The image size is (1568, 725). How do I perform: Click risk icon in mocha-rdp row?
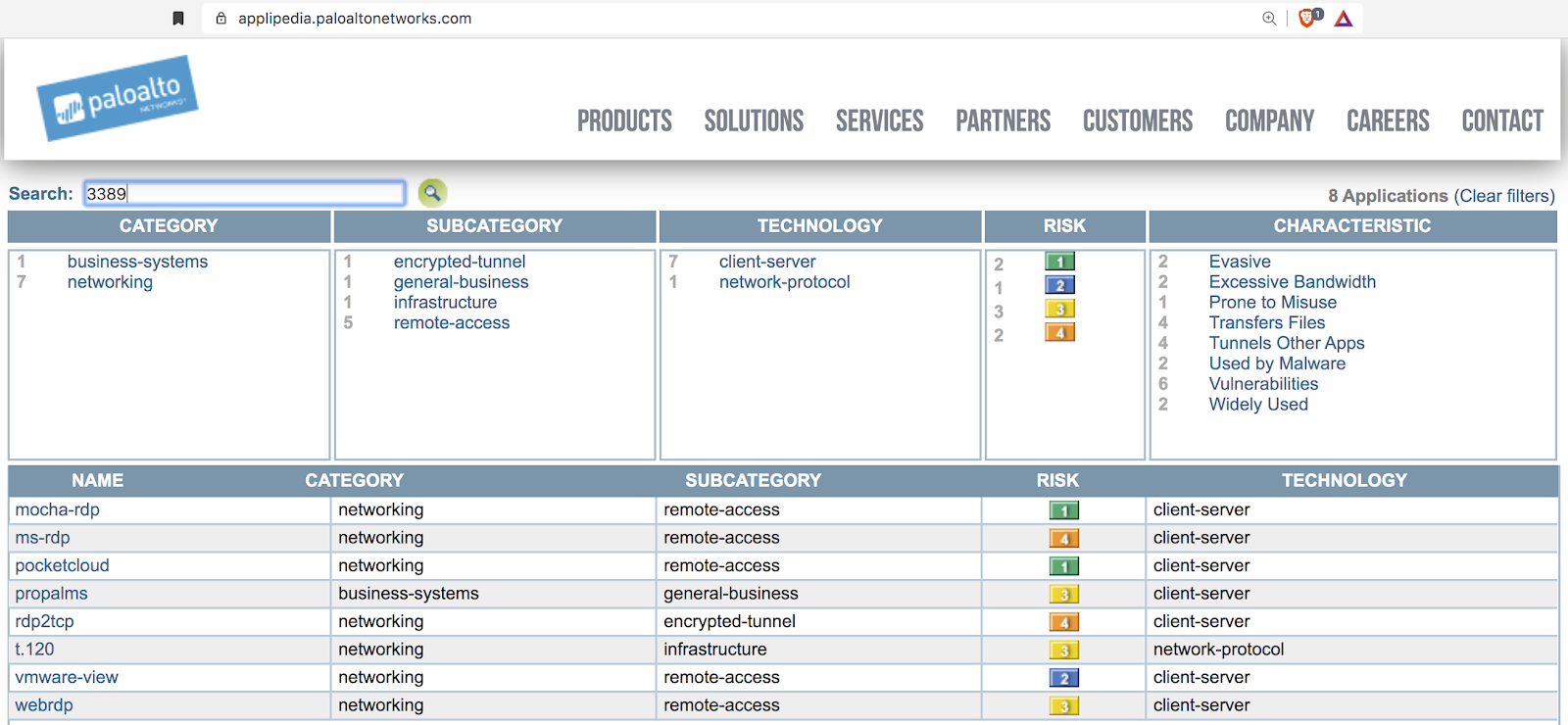(x=1064, y=510)
